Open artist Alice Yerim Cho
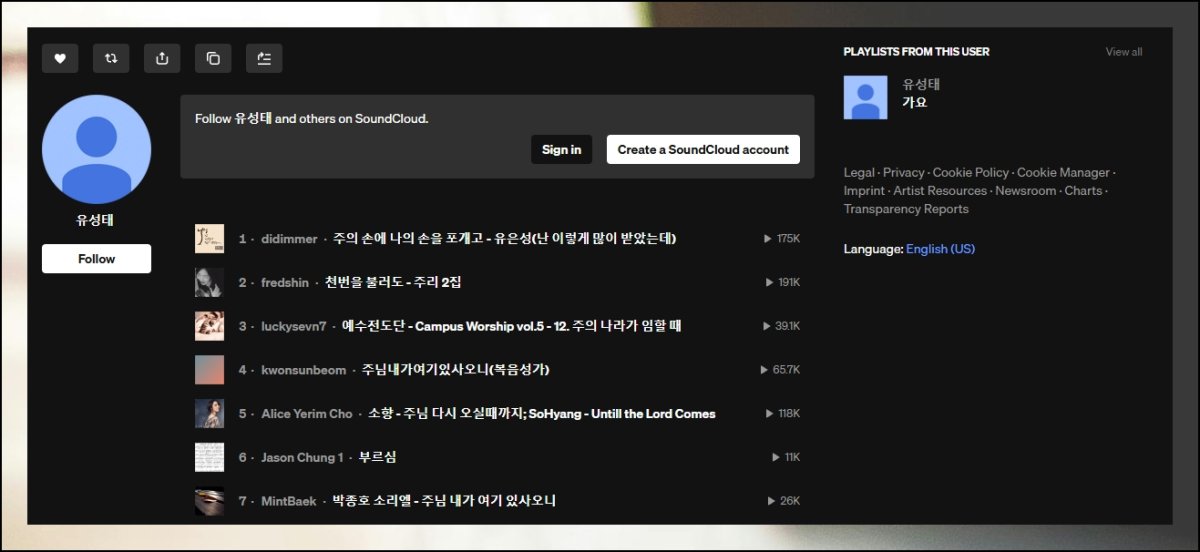The width and height of the screenshot is (1200, 552). tap(307, 414)
